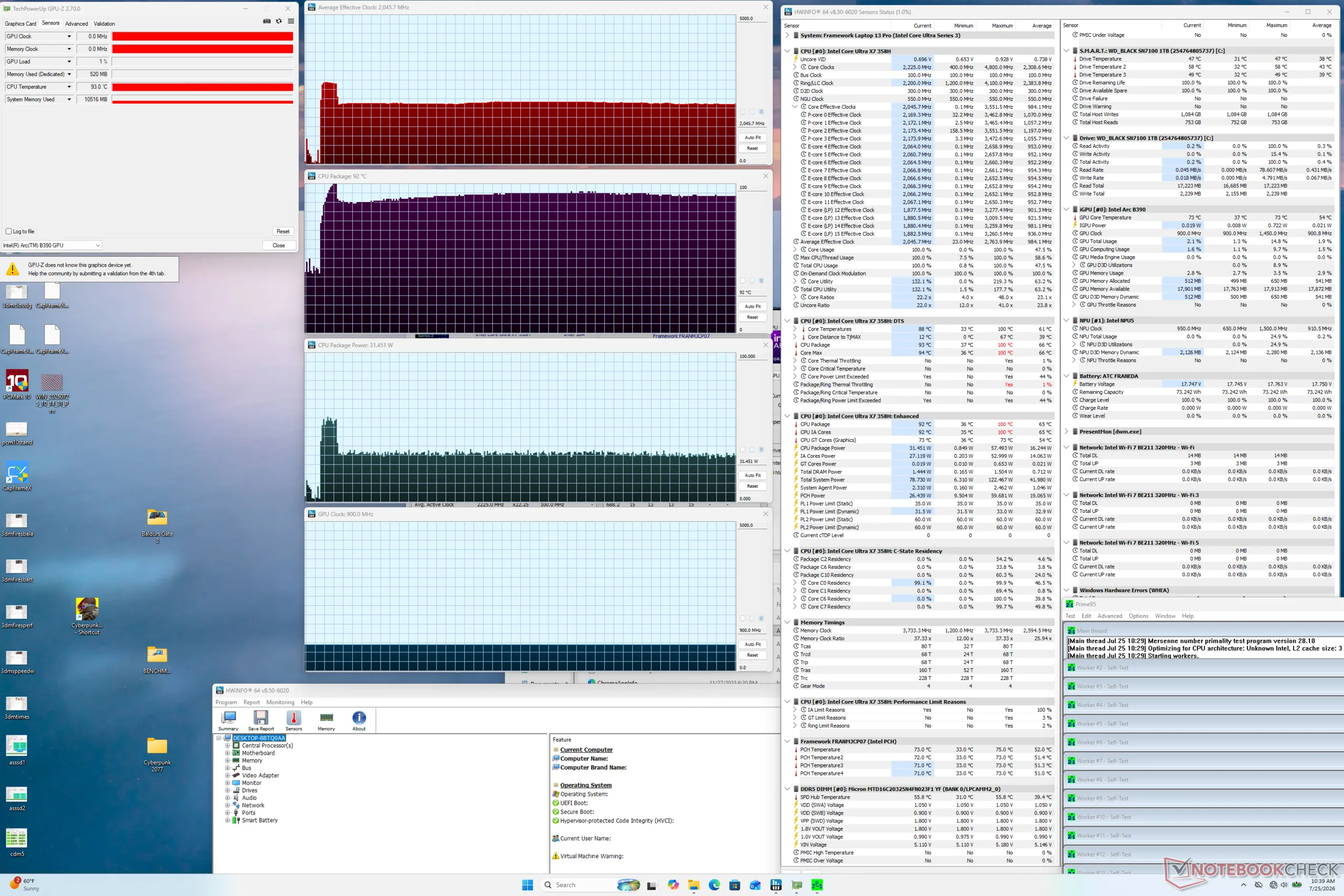This screenshot has height=896, width=1344.
Task: Open the GPU Clock sensor dropdown in GPU-Z
Action: coord(69,36)
